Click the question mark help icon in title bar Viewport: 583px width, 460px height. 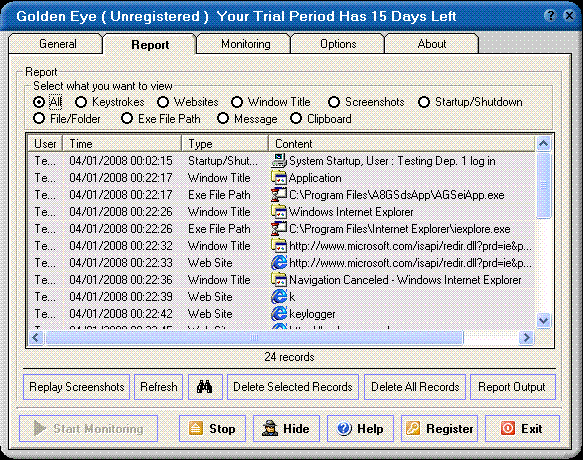[550, 16]
